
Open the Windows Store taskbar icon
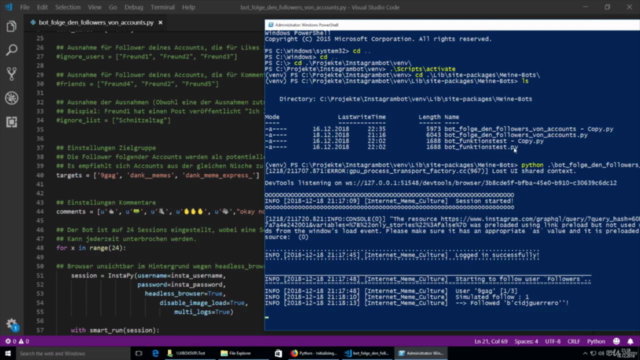[x=278, y=353]
